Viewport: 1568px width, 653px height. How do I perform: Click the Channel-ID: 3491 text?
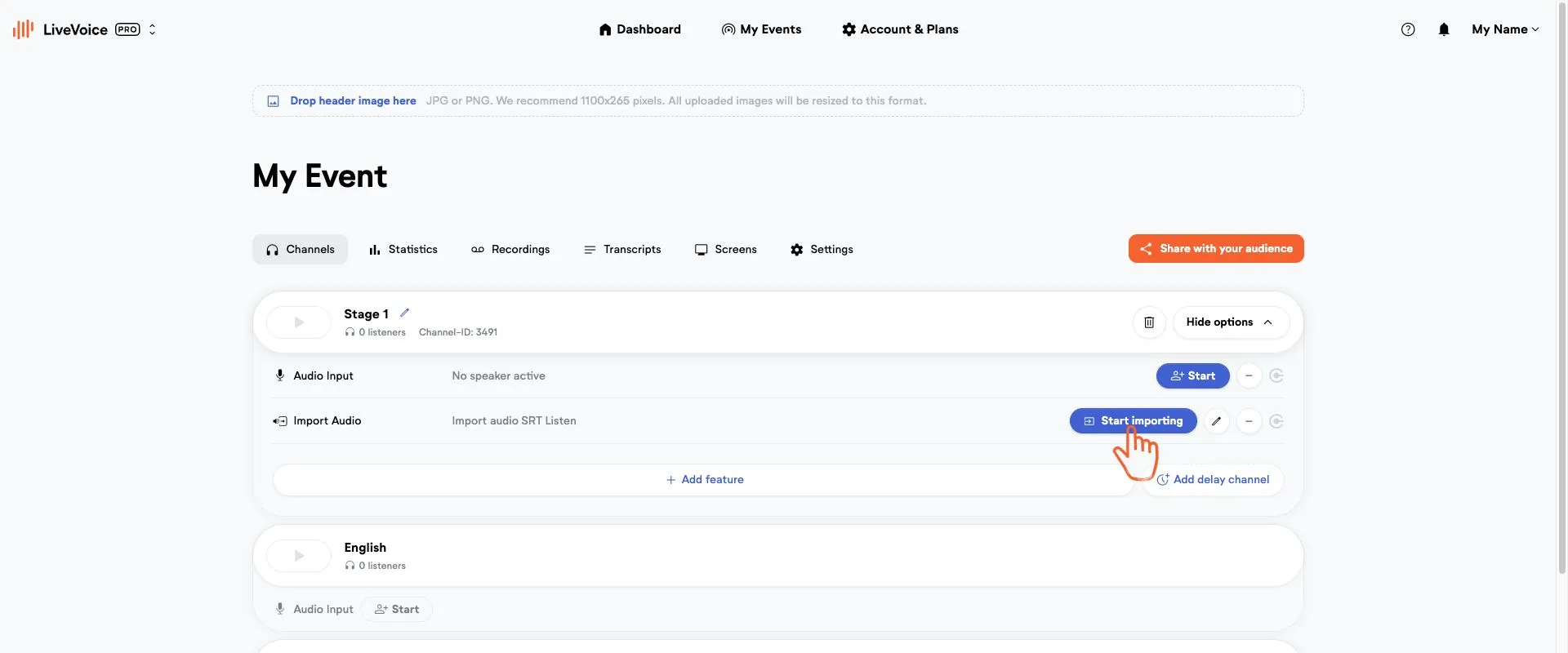click(x=458, y=332)
